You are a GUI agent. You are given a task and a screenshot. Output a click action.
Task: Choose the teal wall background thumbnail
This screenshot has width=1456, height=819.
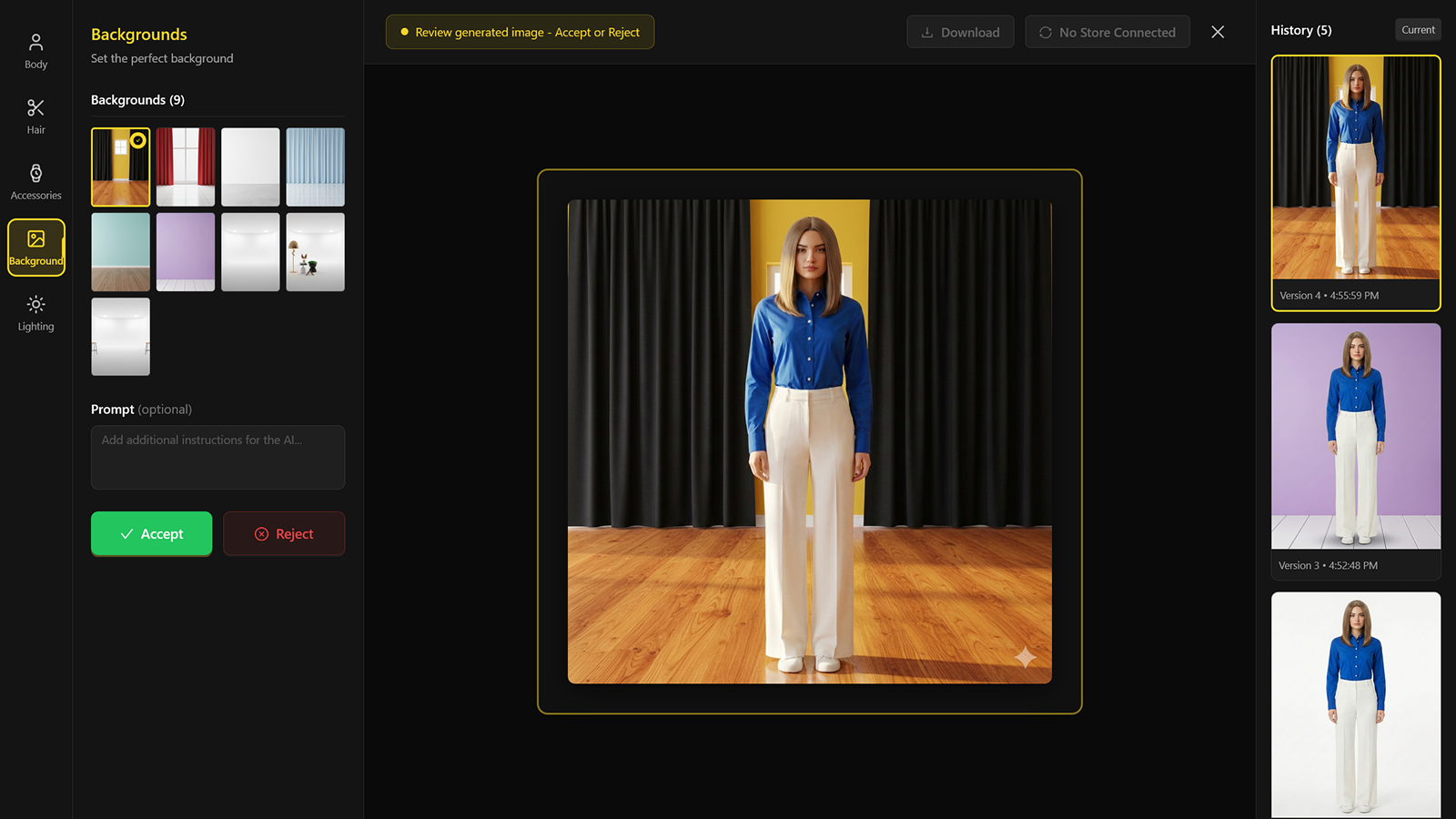pyautogui.click(x=120, y=252)
